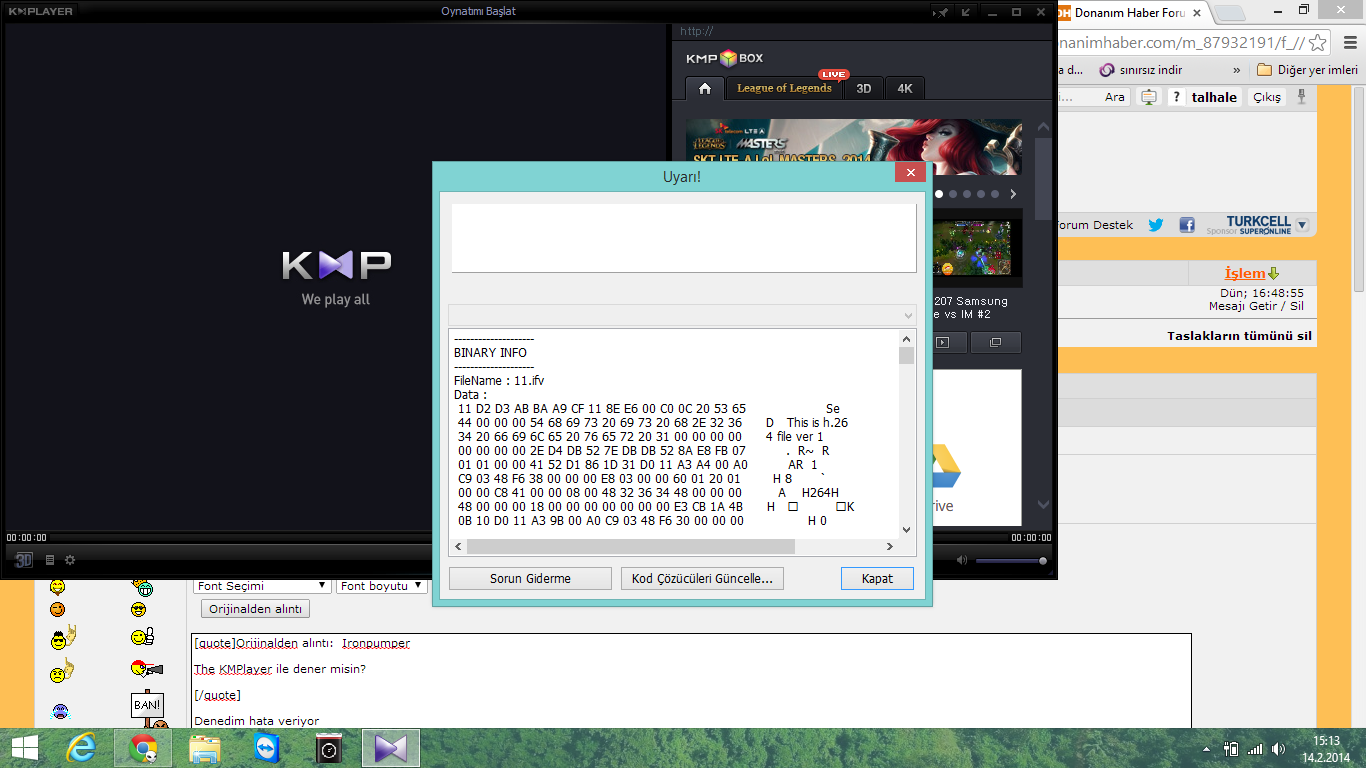This screenshot has width=1366, height=768.
Task: Open KMPlayer settings gear icon
Action: 70,561
